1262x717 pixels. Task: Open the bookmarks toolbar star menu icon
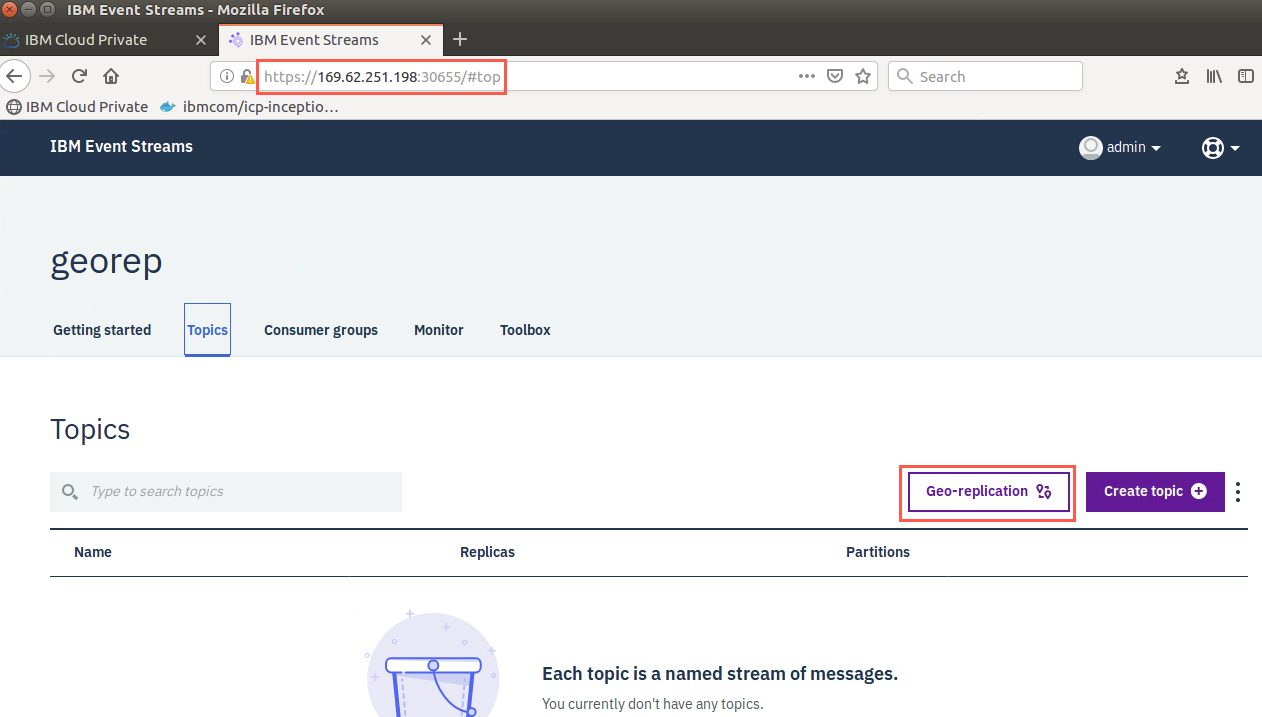(1182, 76)
